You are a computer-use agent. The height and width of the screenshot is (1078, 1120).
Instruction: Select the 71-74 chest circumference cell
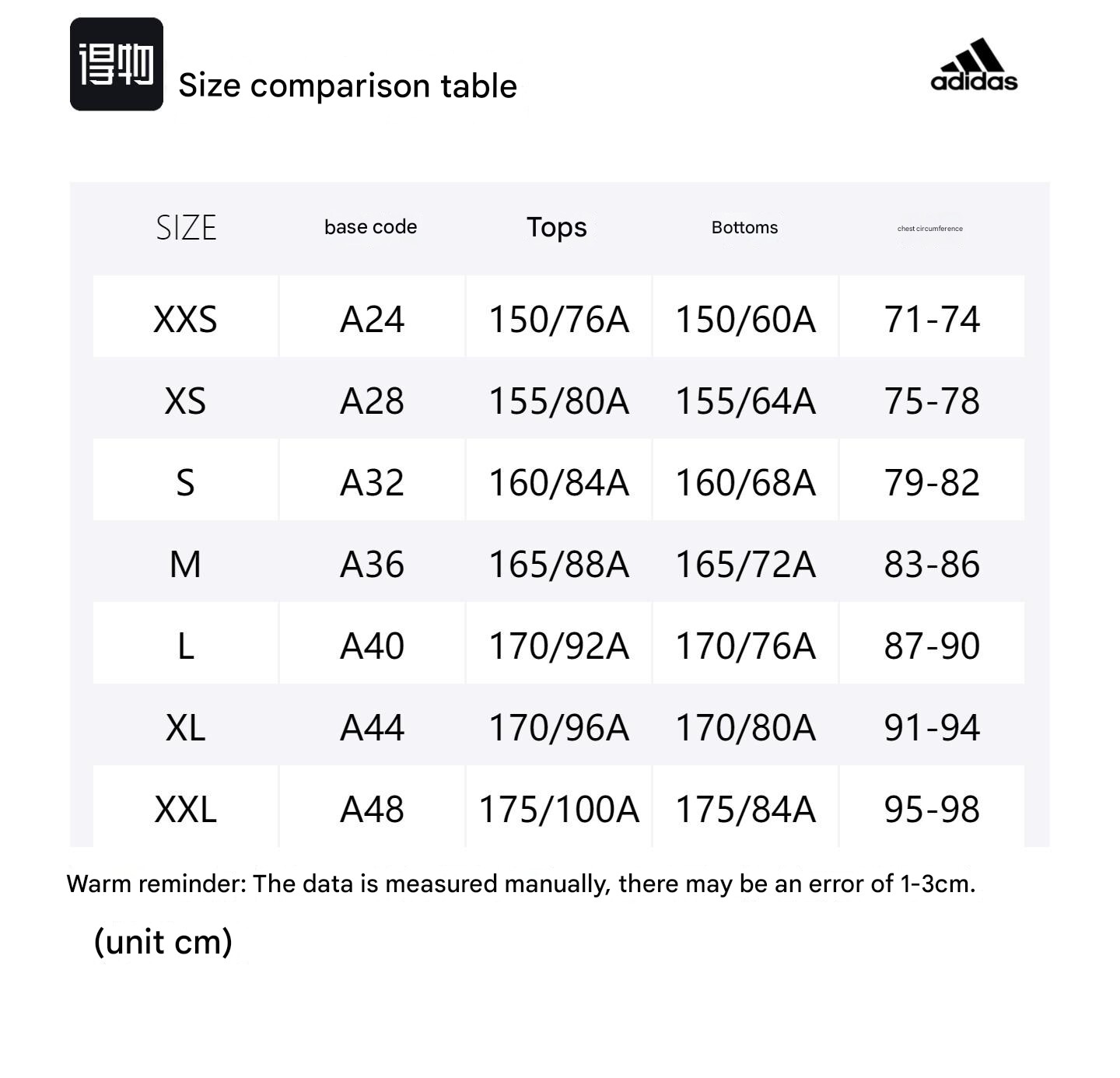click(x=932, y=319)
